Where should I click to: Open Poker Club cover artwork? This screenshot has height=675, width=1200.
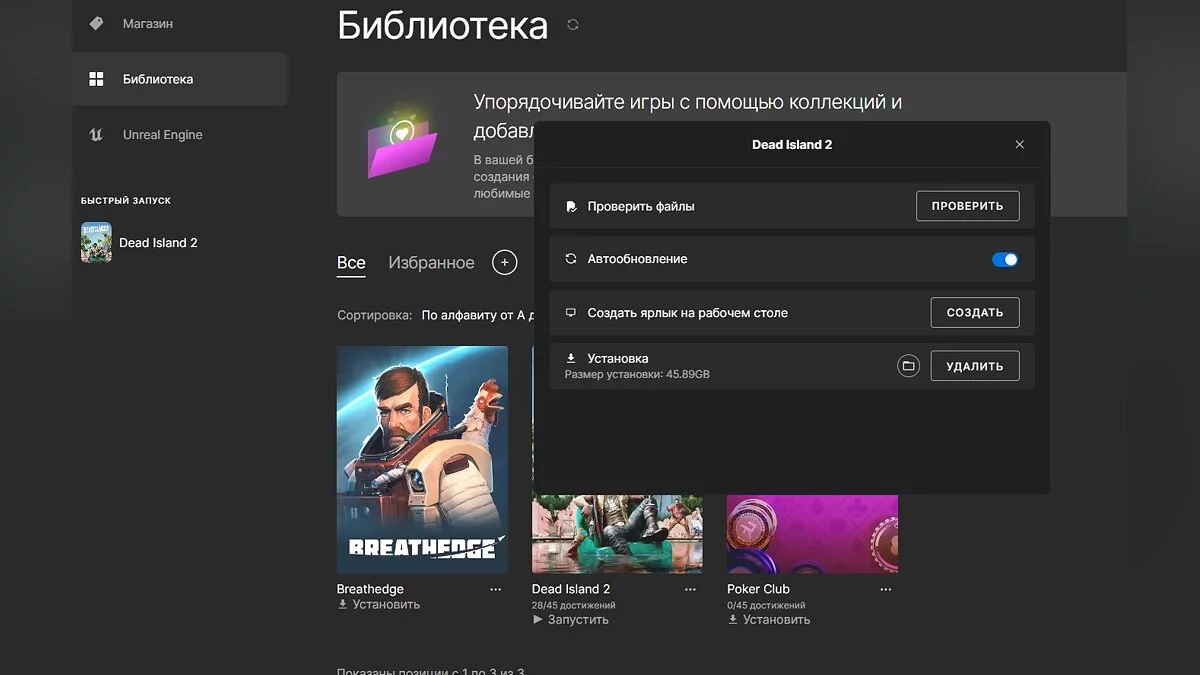point(812,533)
